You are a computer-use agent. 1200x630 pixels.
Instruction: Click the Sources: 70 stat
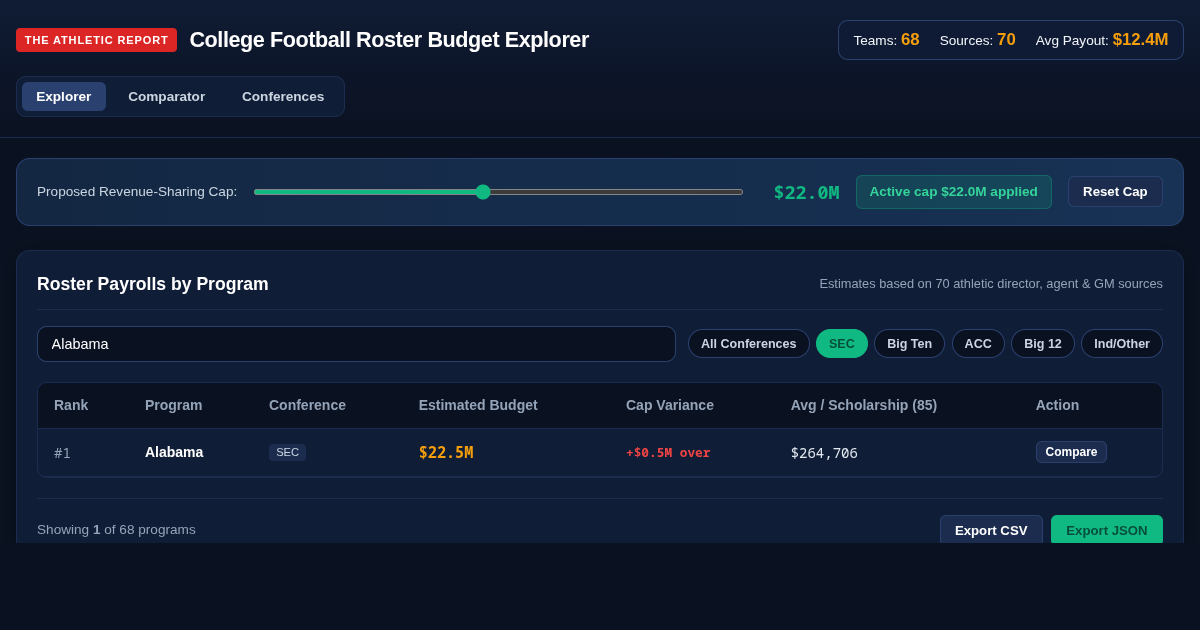pyautogui.click(x=977, y=40)
